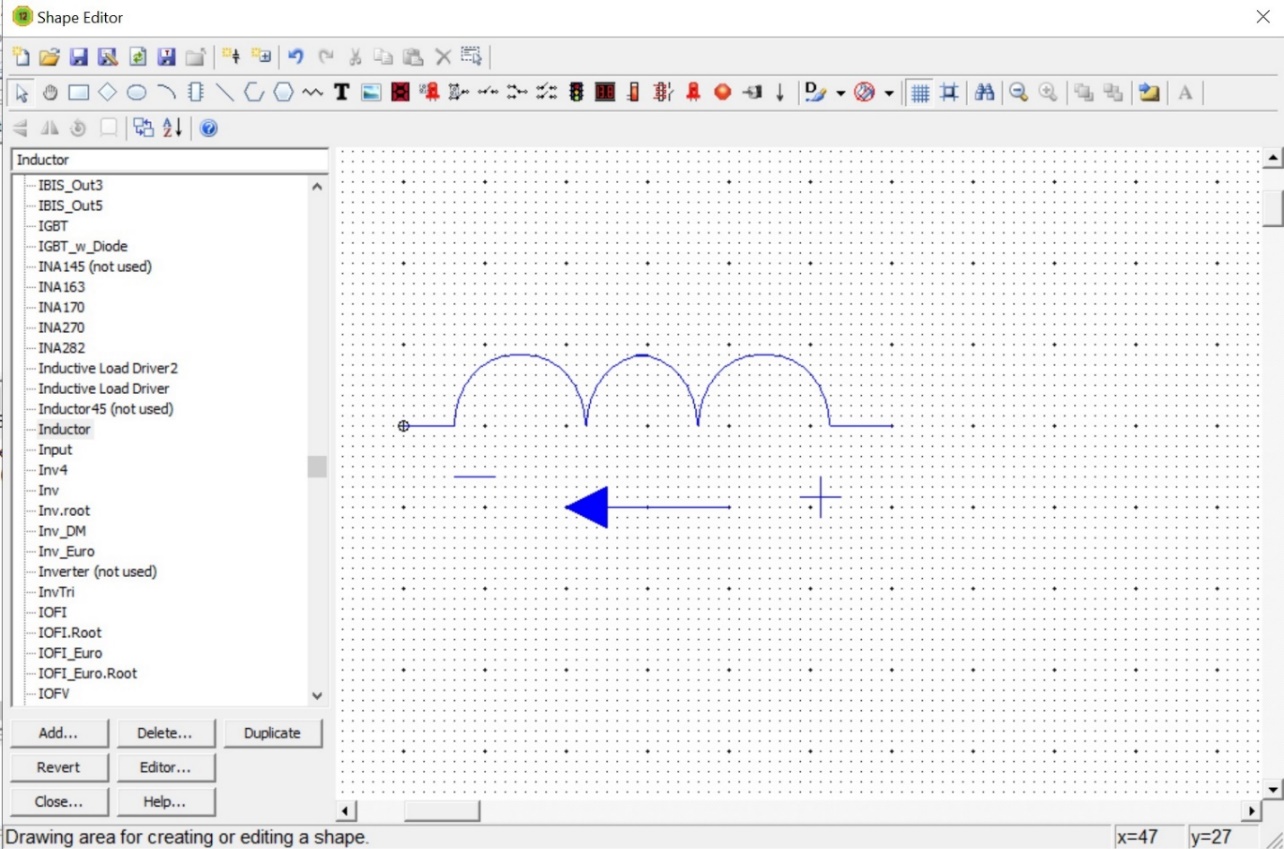
Task: Click canvas horizontal scrollbar thumb
Action: tap(442, 811)
